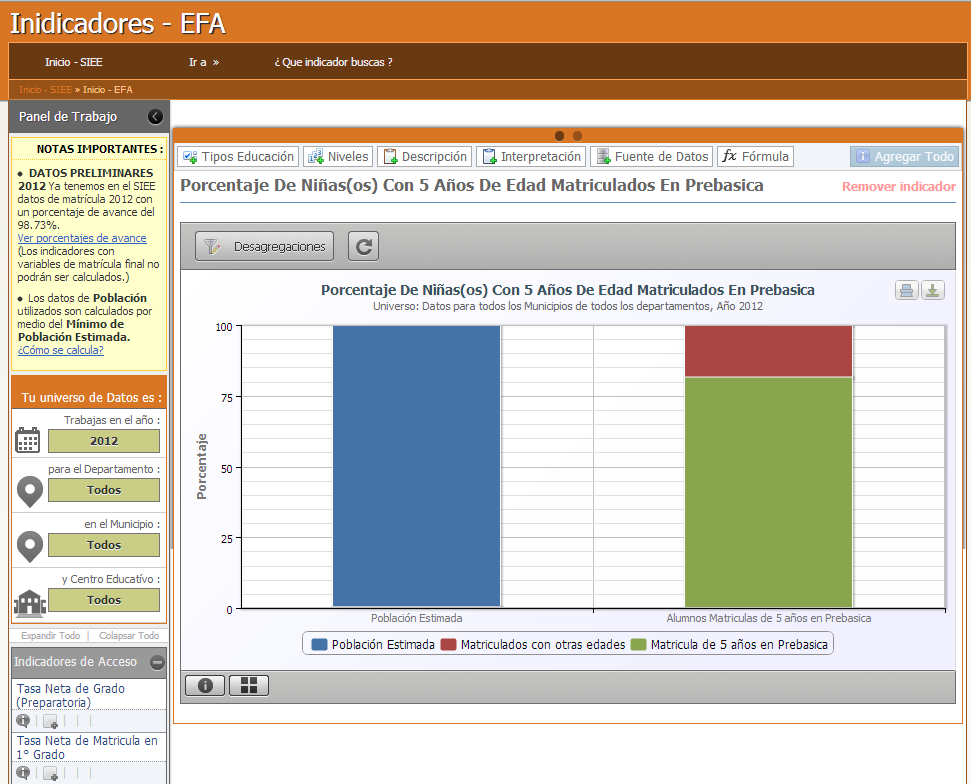Open the Ir a menu

(x=203, y=62)
